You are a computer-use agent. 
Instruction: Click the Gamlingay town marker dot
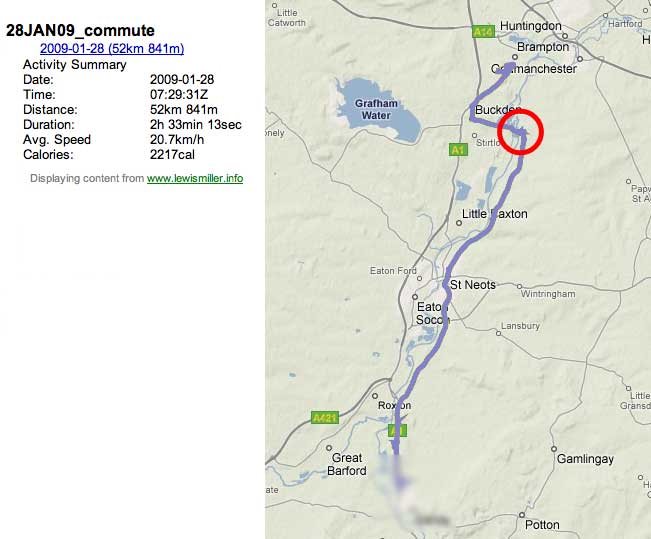pyautogui.click(x=553, y=449)
